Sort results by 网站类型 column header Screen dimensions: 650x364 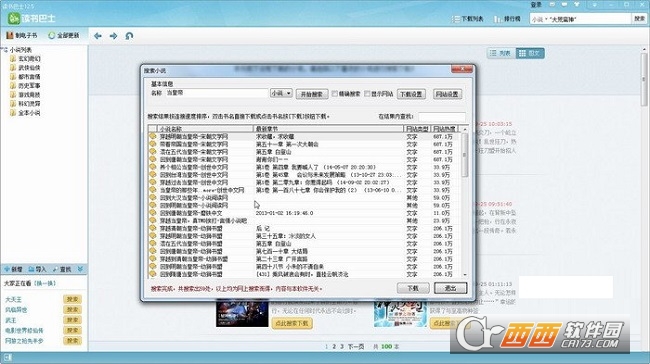[x=417, y=129]
